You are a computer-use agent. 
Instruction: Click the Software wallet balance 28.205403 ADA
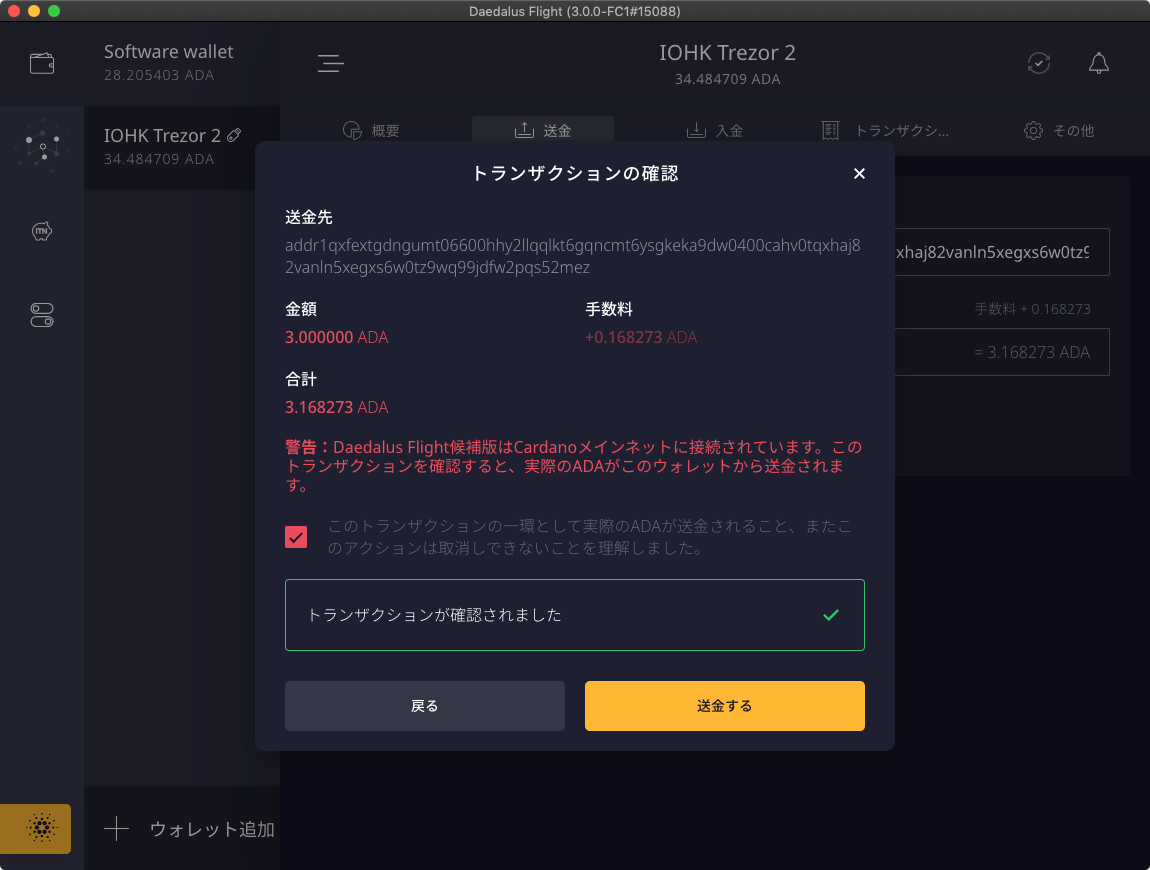tap(159, 75)
